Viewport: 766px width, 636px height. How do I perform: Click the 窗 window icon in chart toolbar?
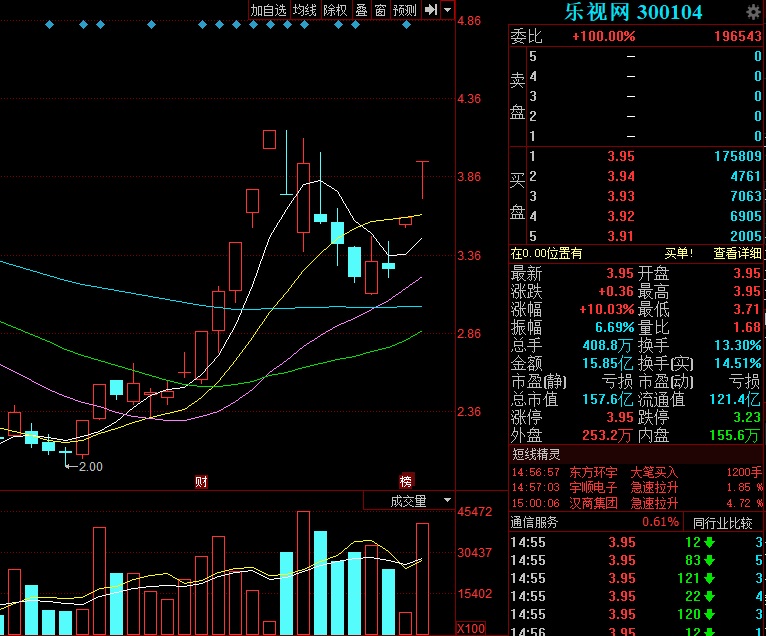click(380, 10)
